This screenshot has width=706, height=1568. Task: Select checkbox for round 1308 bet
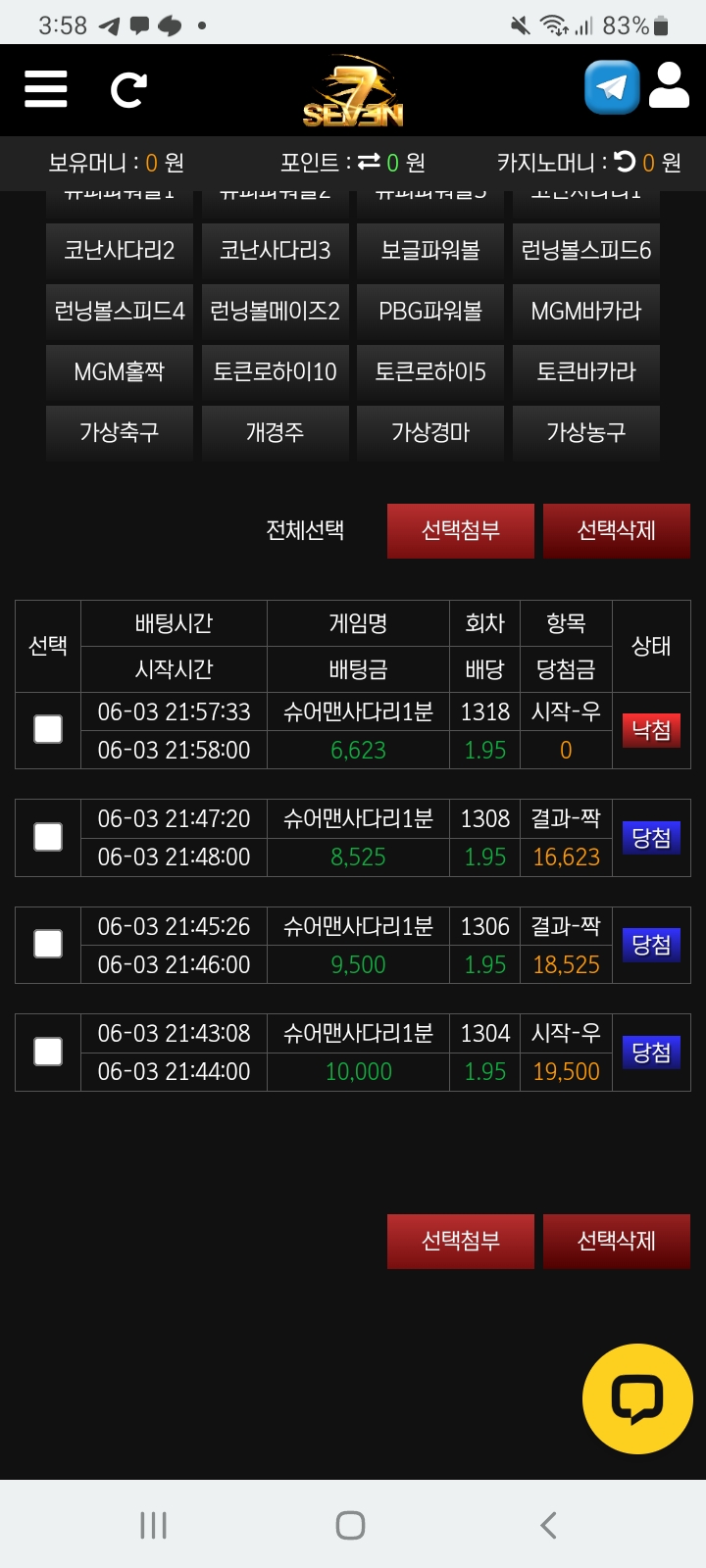click(x=48, y=837)
